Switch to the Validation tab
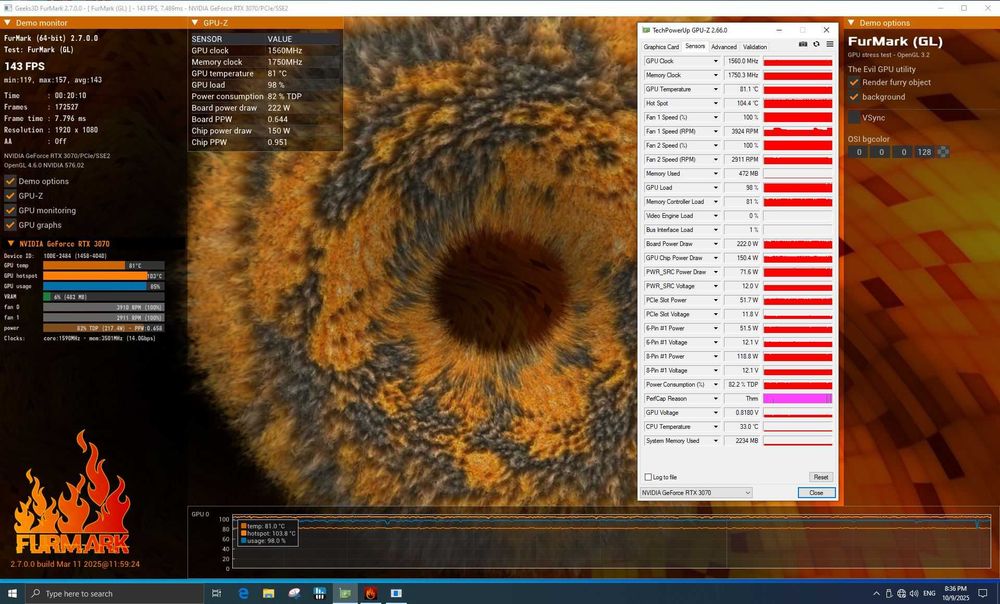 pyautogui.click(x=754, y=47)
